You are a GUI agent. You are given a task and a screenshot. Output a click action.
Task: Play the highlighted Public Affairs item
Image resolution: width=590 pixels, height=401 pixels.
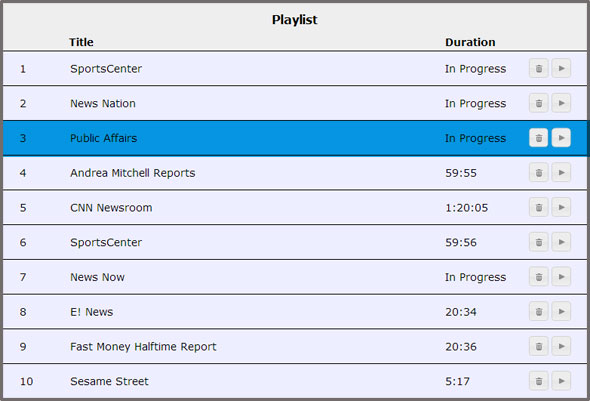[x=561, y=138]
